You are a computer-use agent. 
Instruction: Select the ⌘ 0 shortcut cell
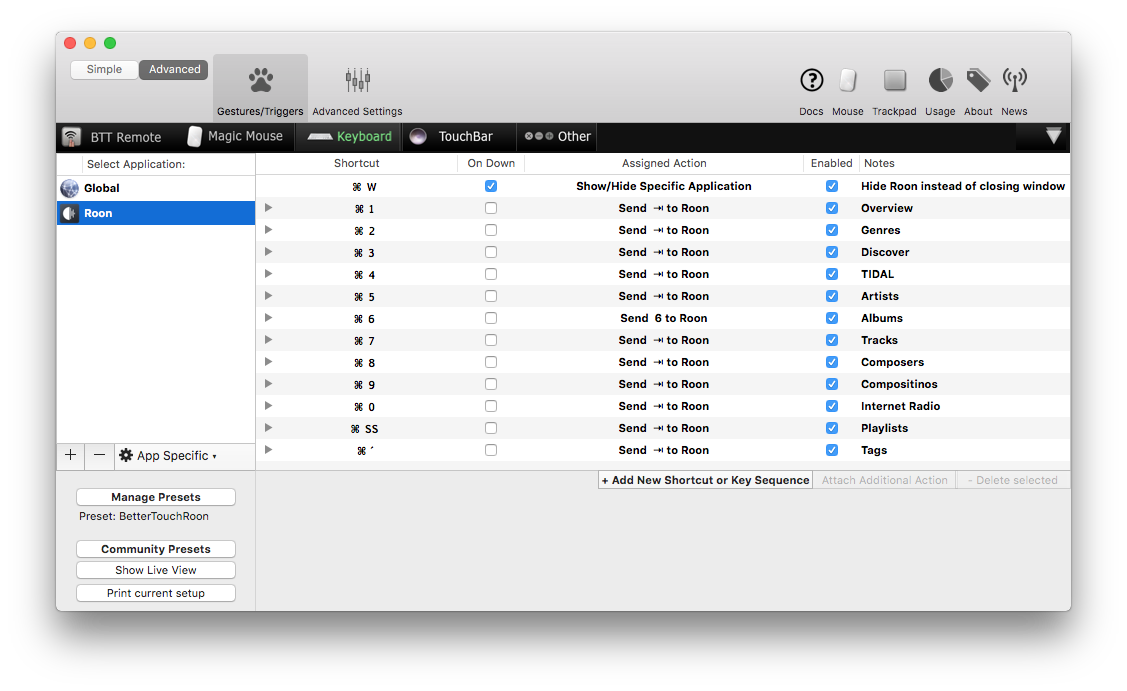tap(364, 407)
